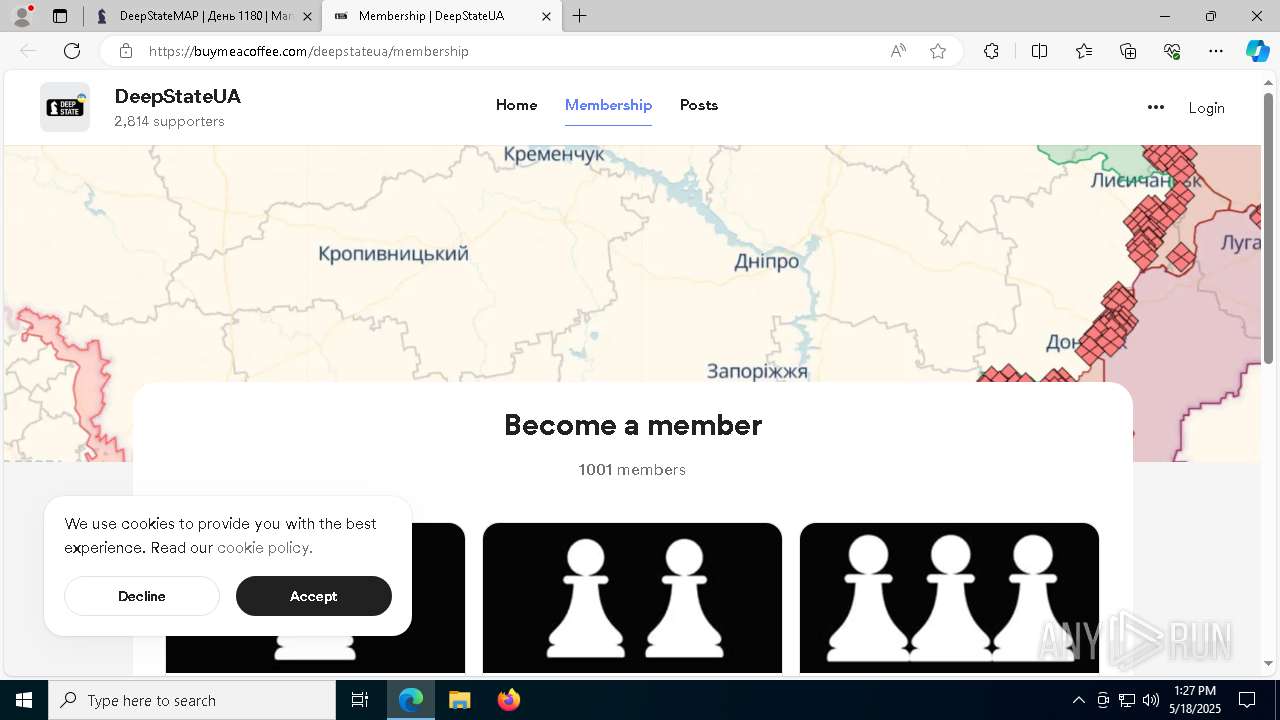Open the taskbar clock and date

pyautogui.click(x=1194, y=700)
